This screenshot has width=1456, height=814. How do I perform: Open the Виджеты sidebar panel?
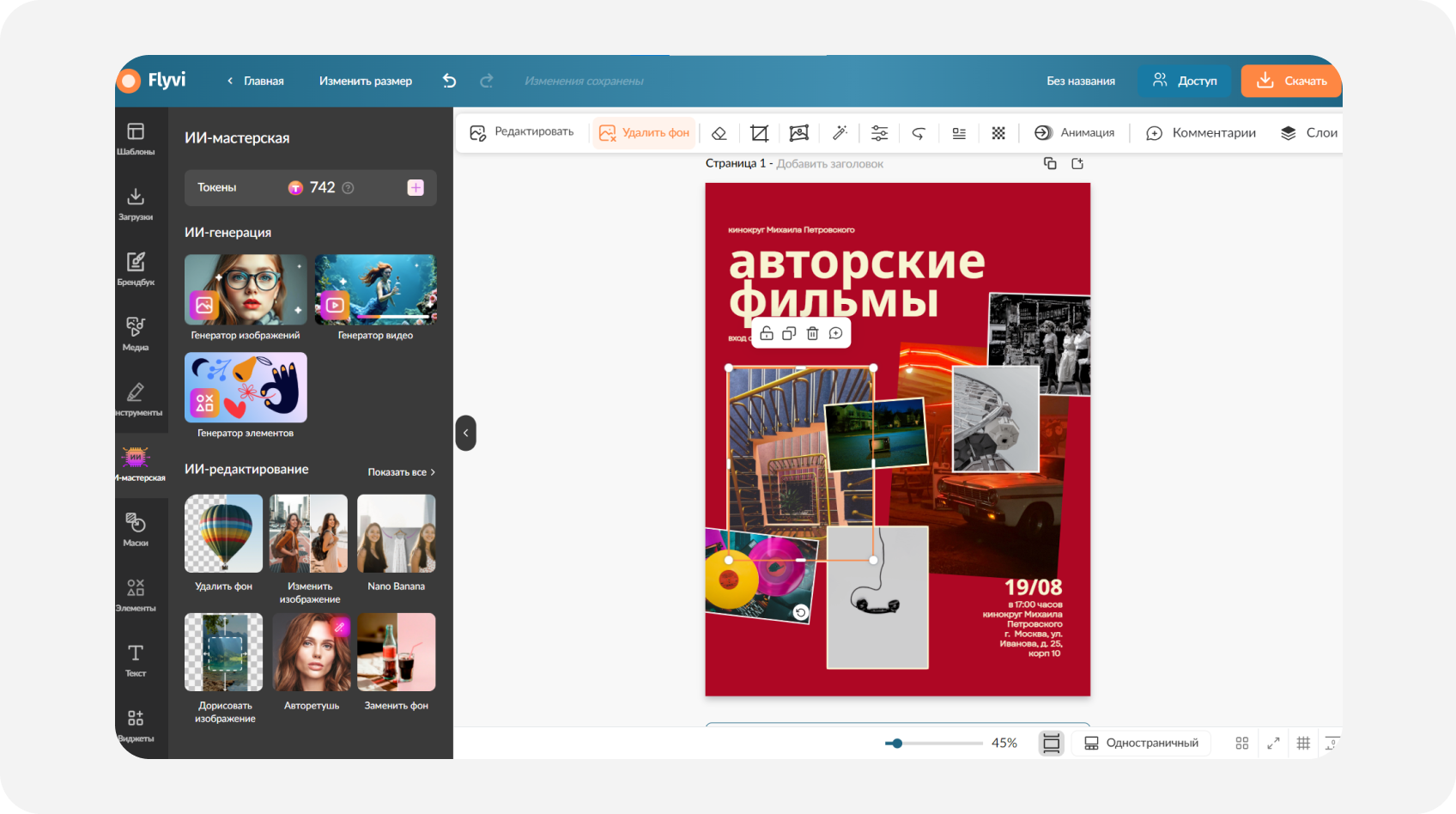click(x=136, y=726)
